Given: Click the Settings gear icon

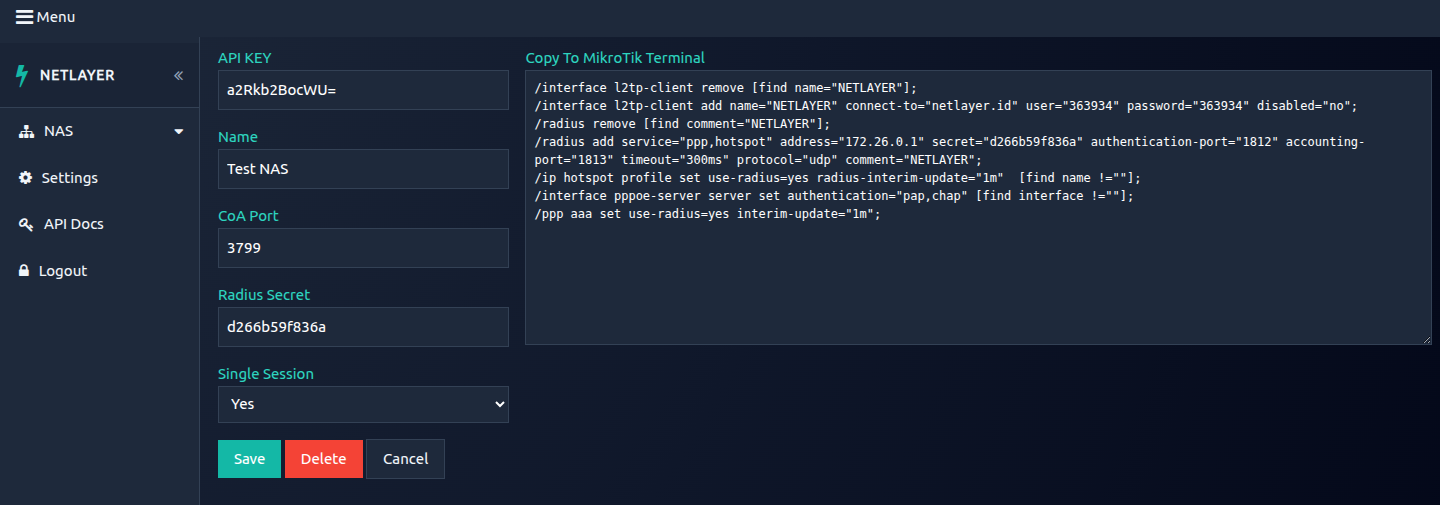Looking at the screenshot, I should 26,178.
